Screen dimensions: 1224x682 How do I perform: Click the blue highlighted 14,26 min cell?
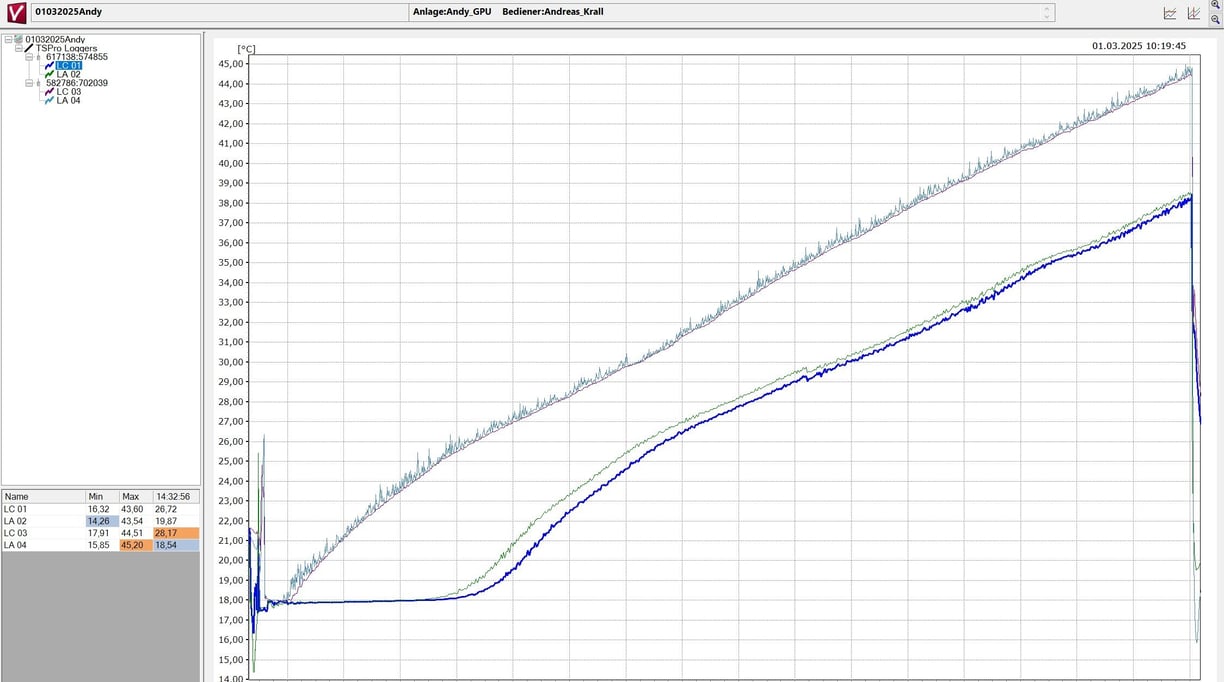[102, 521]
